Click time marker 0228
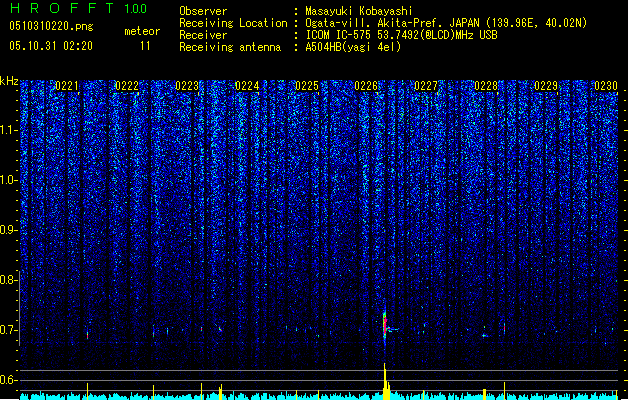The width and height of the screenshot is (629, 400). click(x=486, y=86)
